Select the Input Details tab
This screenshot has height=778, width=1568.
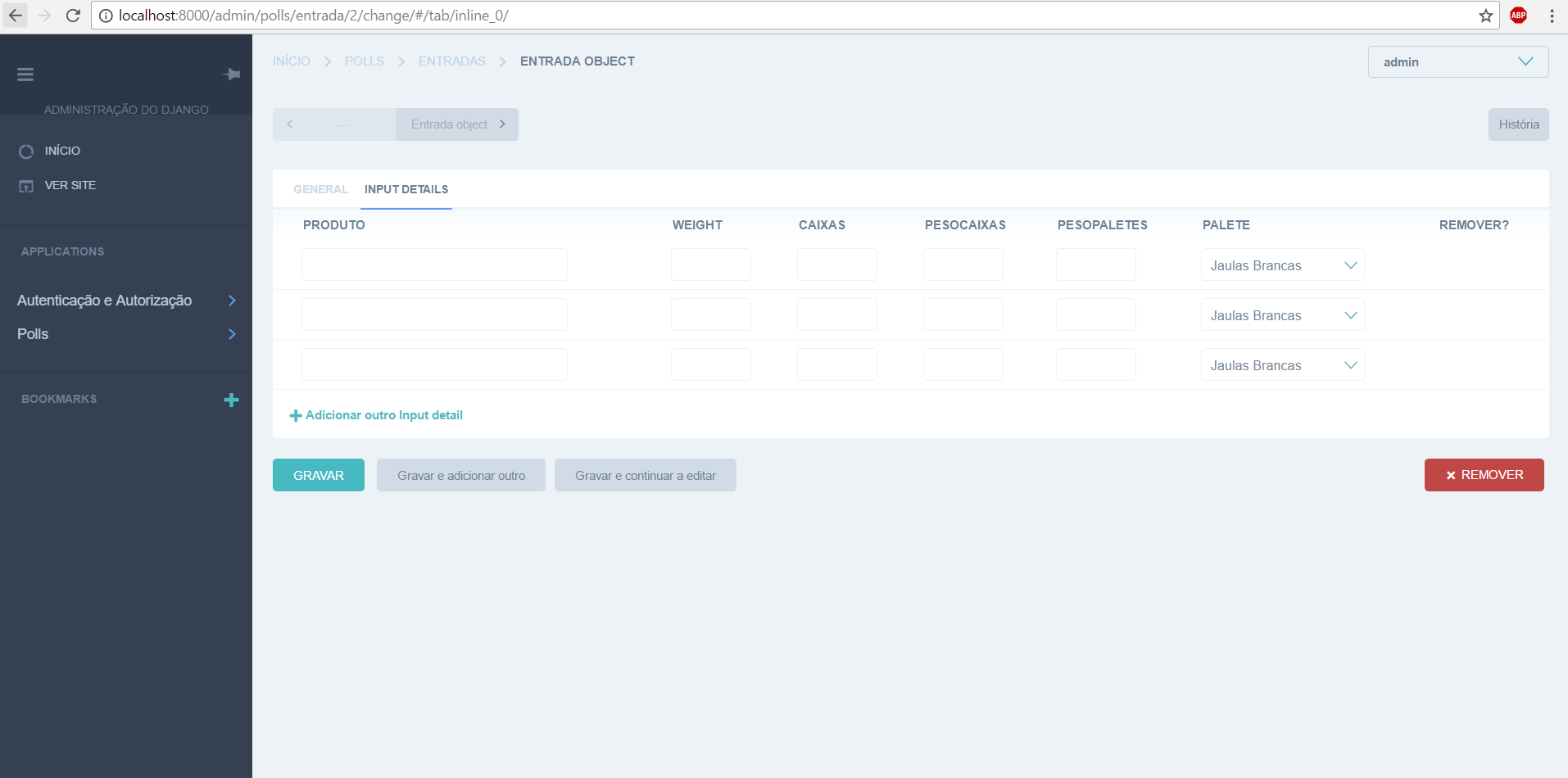(x=406, y=189)
